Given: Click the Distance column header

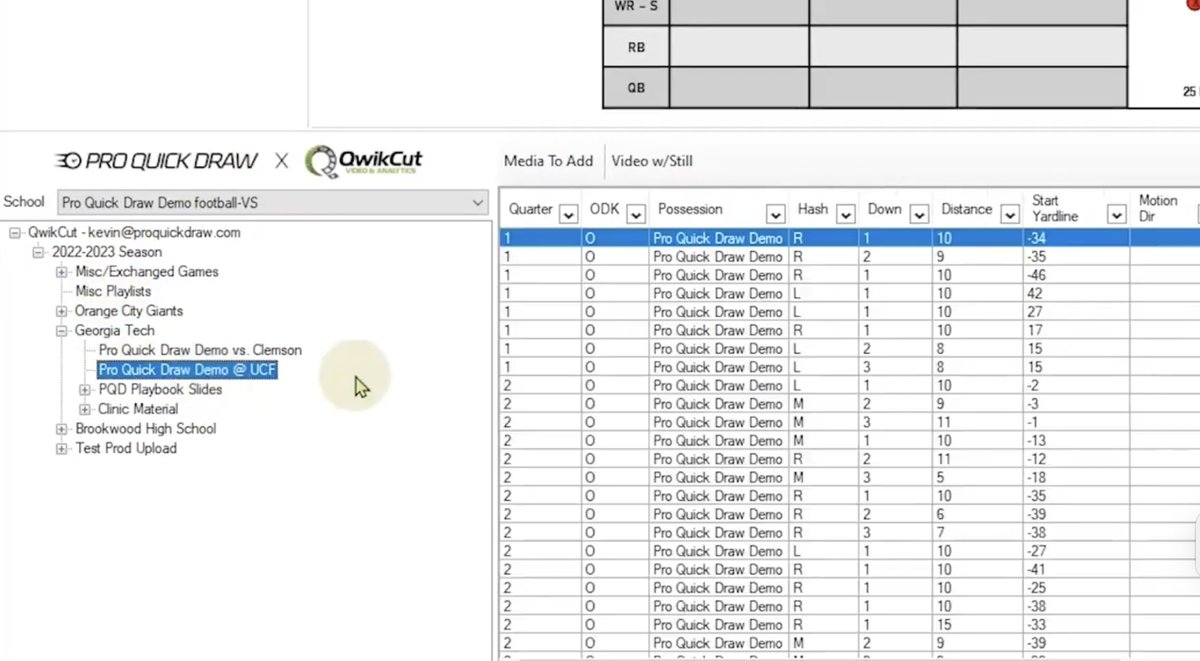Looking at the screenshot, I should coord(967,209).
